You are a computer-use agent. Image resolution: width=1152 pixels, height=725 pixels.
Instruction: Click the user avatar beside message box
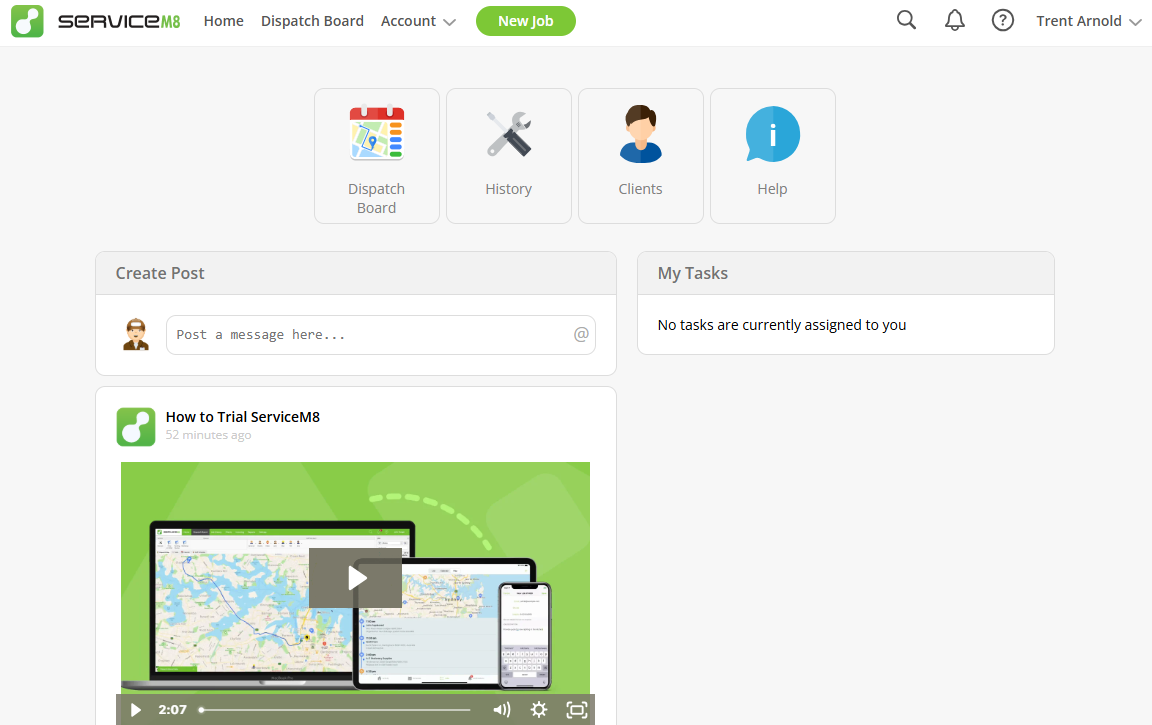pyautogui.click(x=136, y=334)
